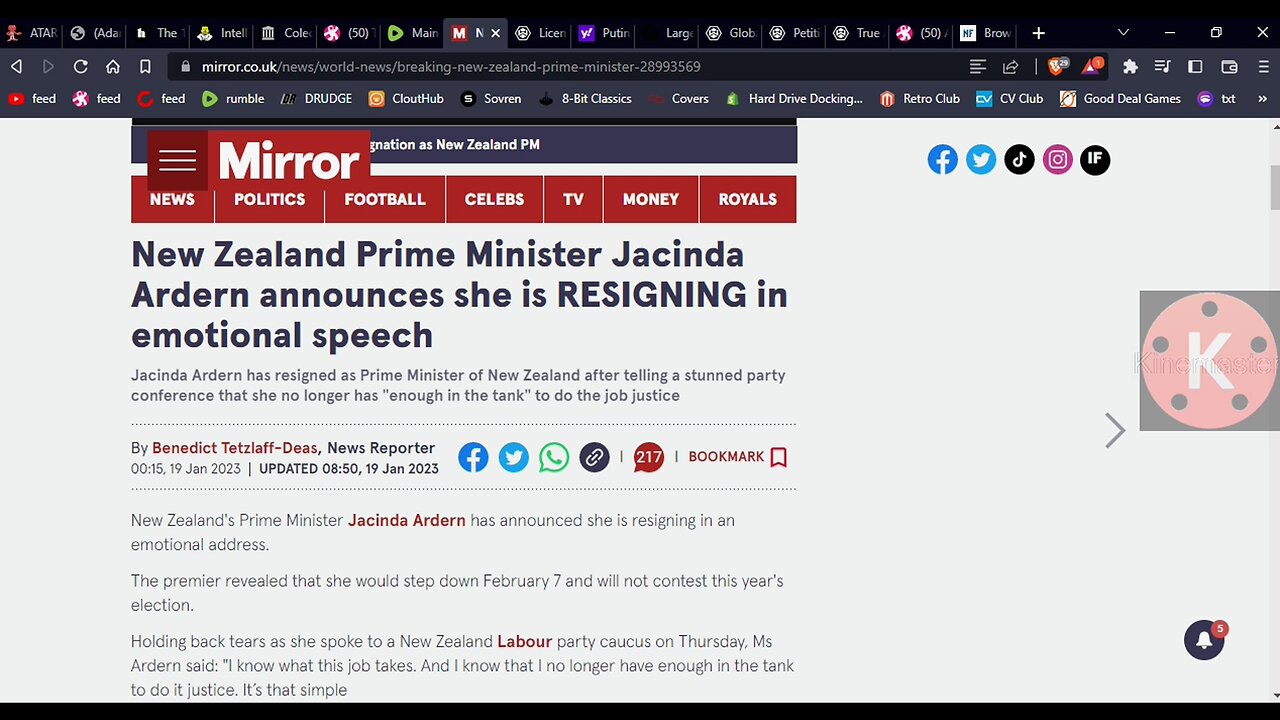This screenshot has width=1280, height=720.
Task: Open the txt bookmark
Action: [x=1217, y=99]
